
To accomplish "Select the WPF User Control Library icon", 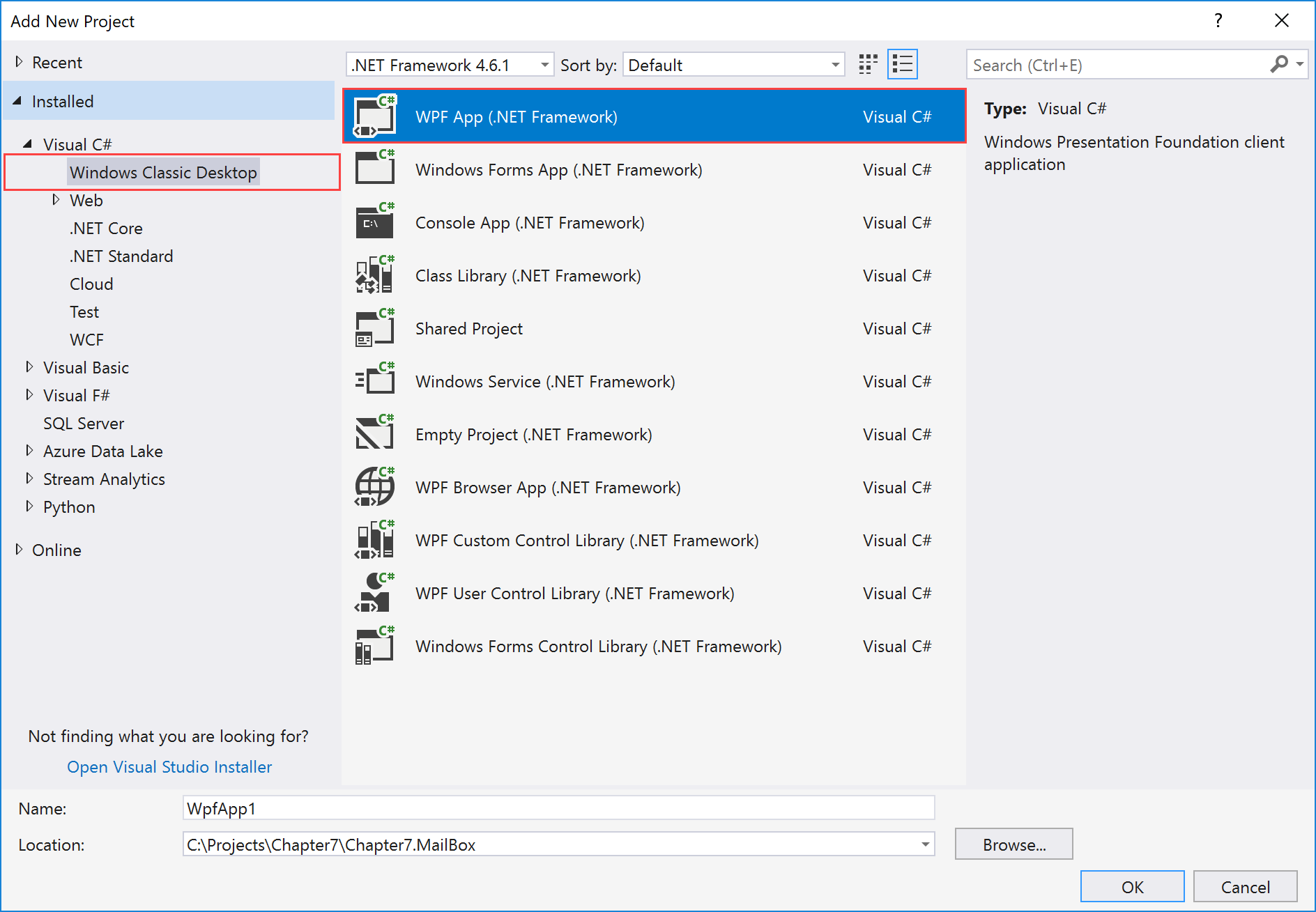I will coord(375,593).
